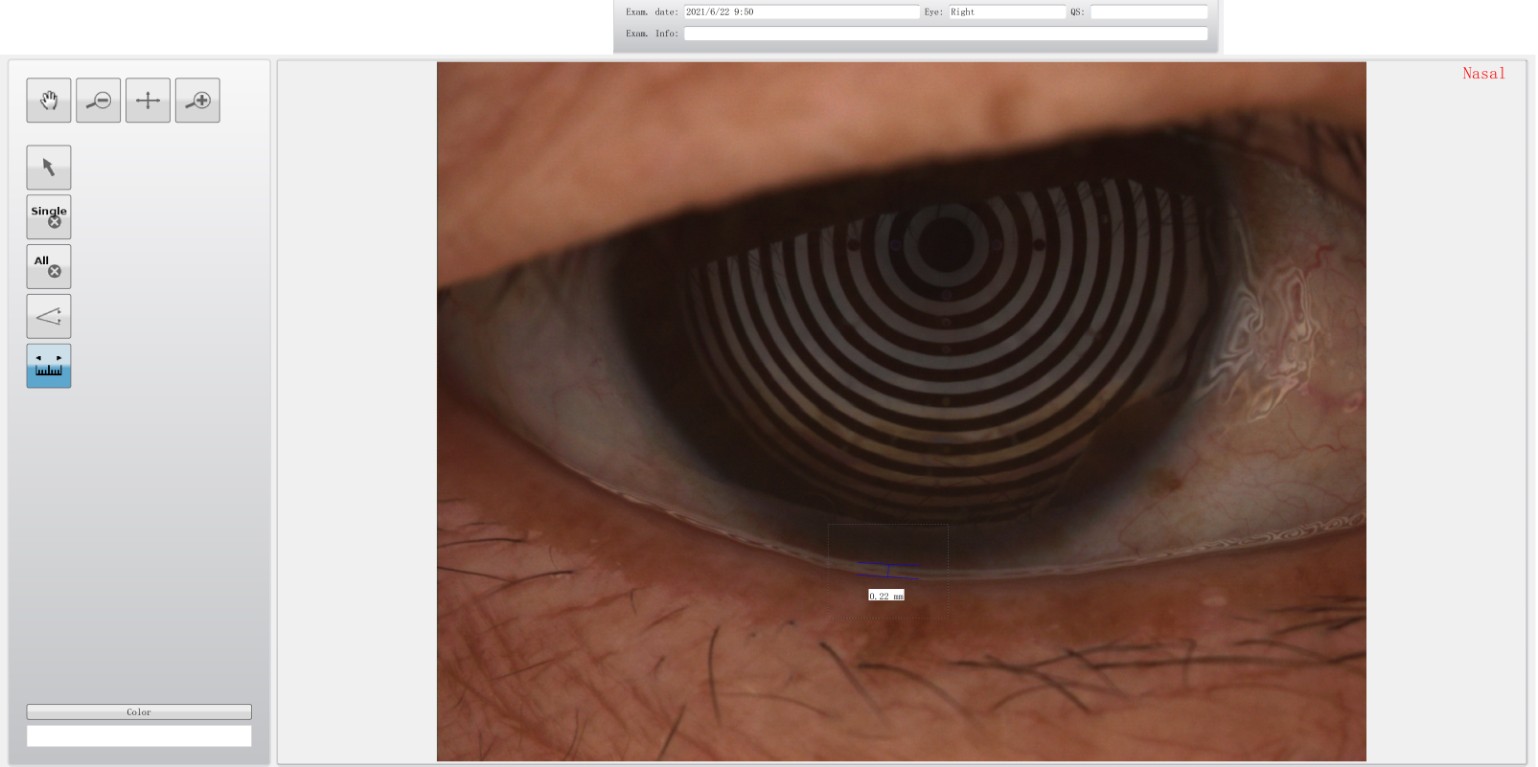Screen dimensions: 1538x767
Task: Choose the arrow pointer selection tool
Action: pos(49,167)
